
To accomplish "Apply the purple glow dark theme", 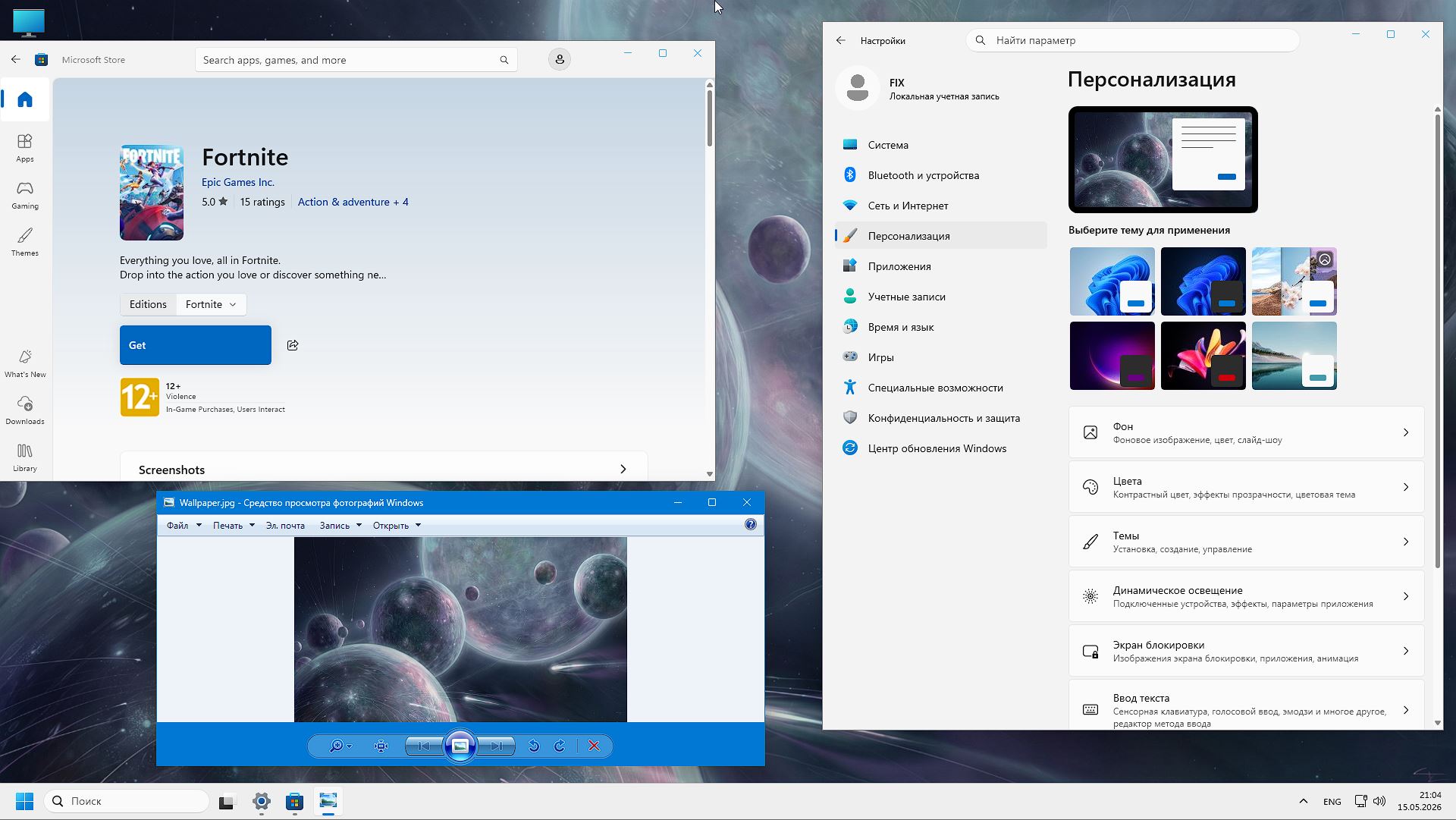I will click(x=1112, y=356).
